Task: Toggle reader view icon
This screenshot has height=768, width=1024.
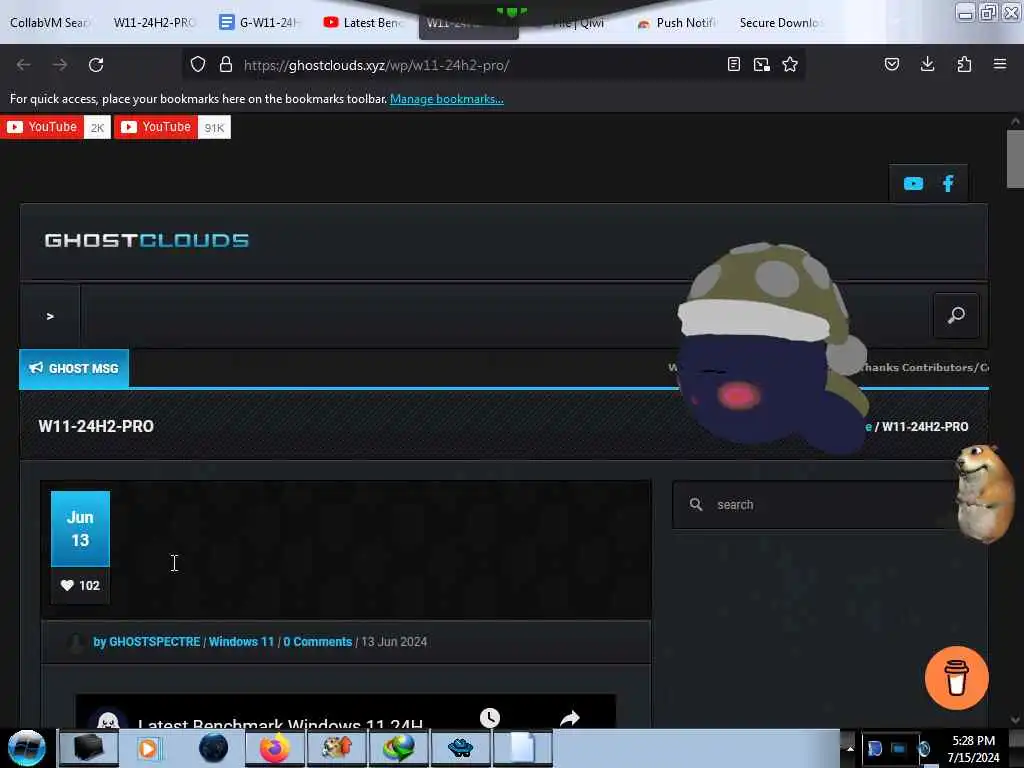Action: 733,64
